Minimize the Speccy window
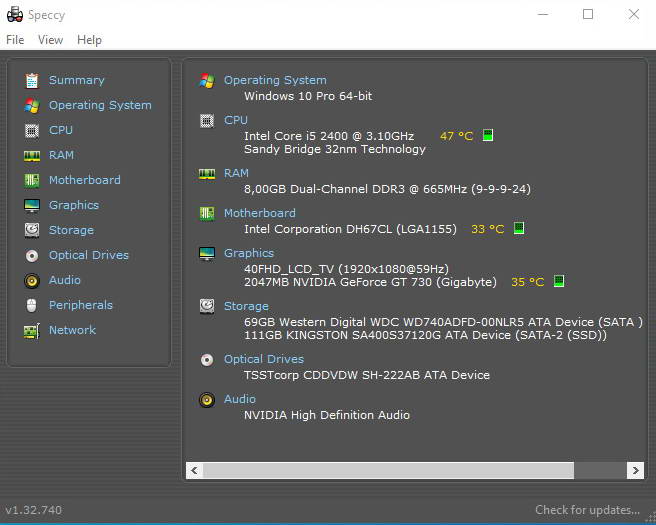The width and height of the screenshot is (656, 525). pos(543,14)
